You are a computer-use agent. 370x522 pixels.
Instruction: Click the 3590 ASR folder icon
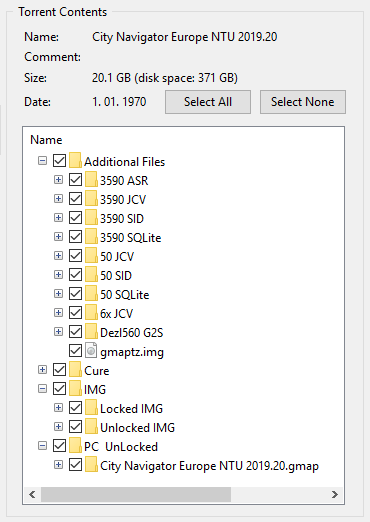coord(91,179)
